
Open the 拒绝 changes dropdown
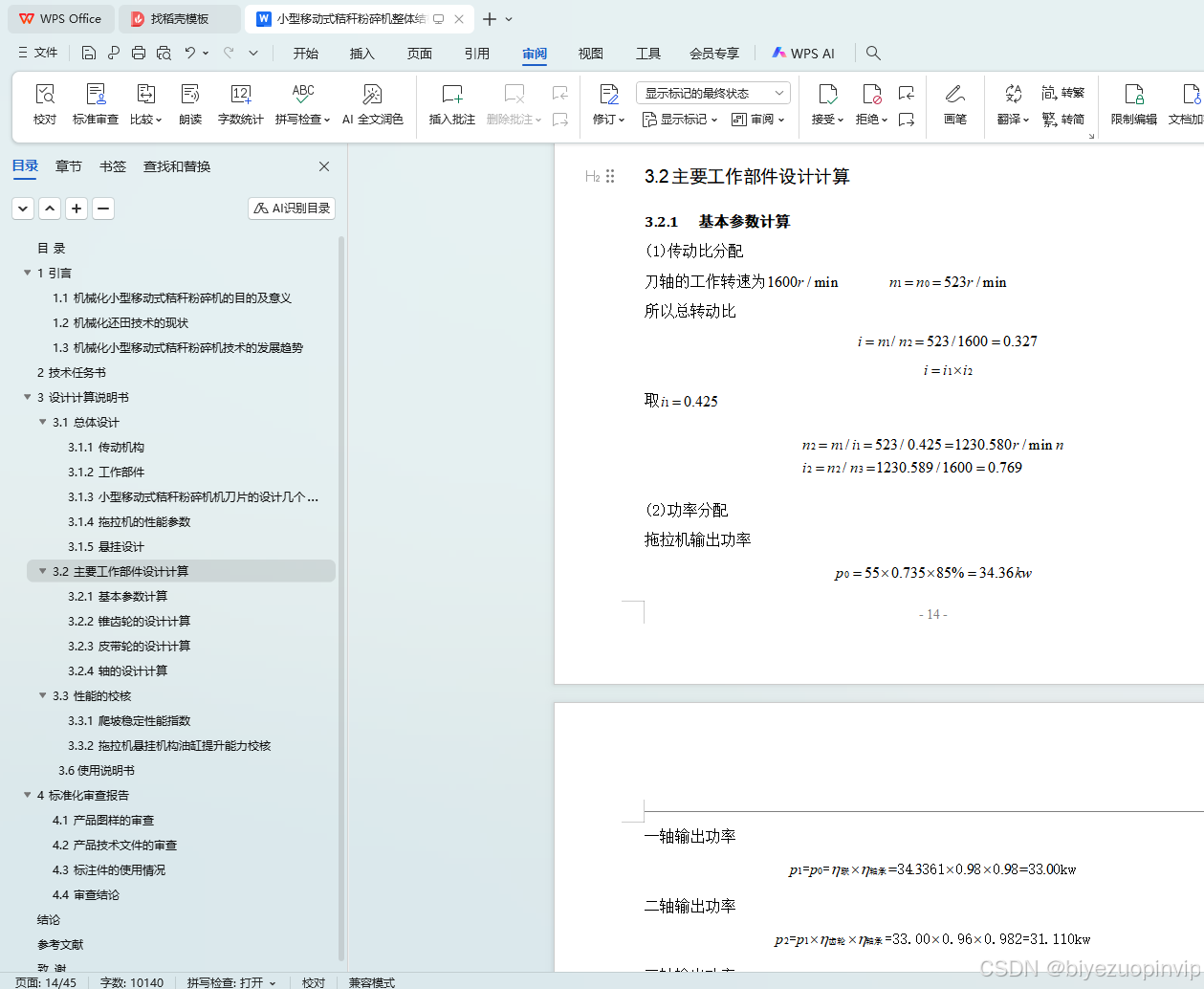pos(871,120)
